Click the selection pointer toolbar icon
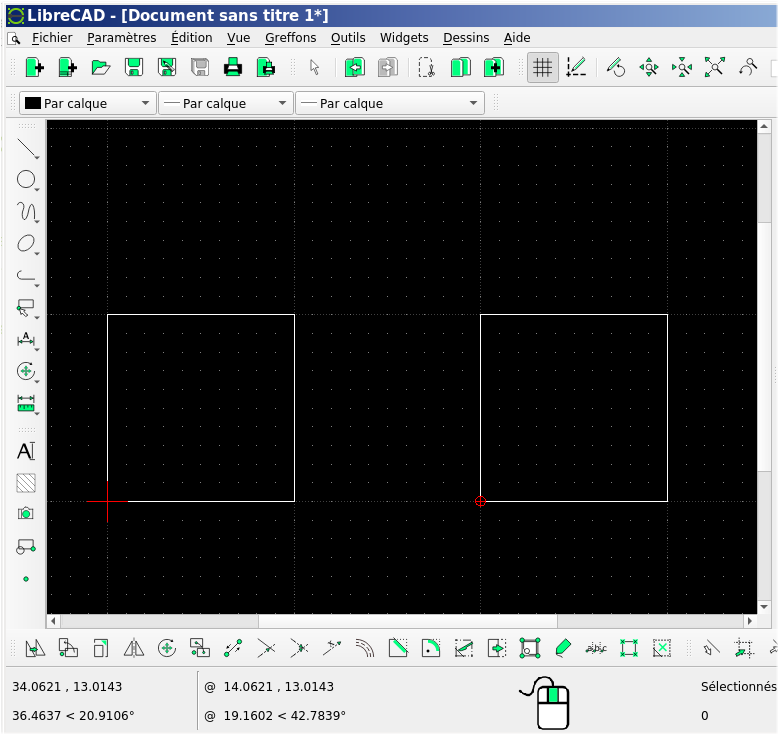The height and width of the screenshot is (735, 779). point(314,67)
